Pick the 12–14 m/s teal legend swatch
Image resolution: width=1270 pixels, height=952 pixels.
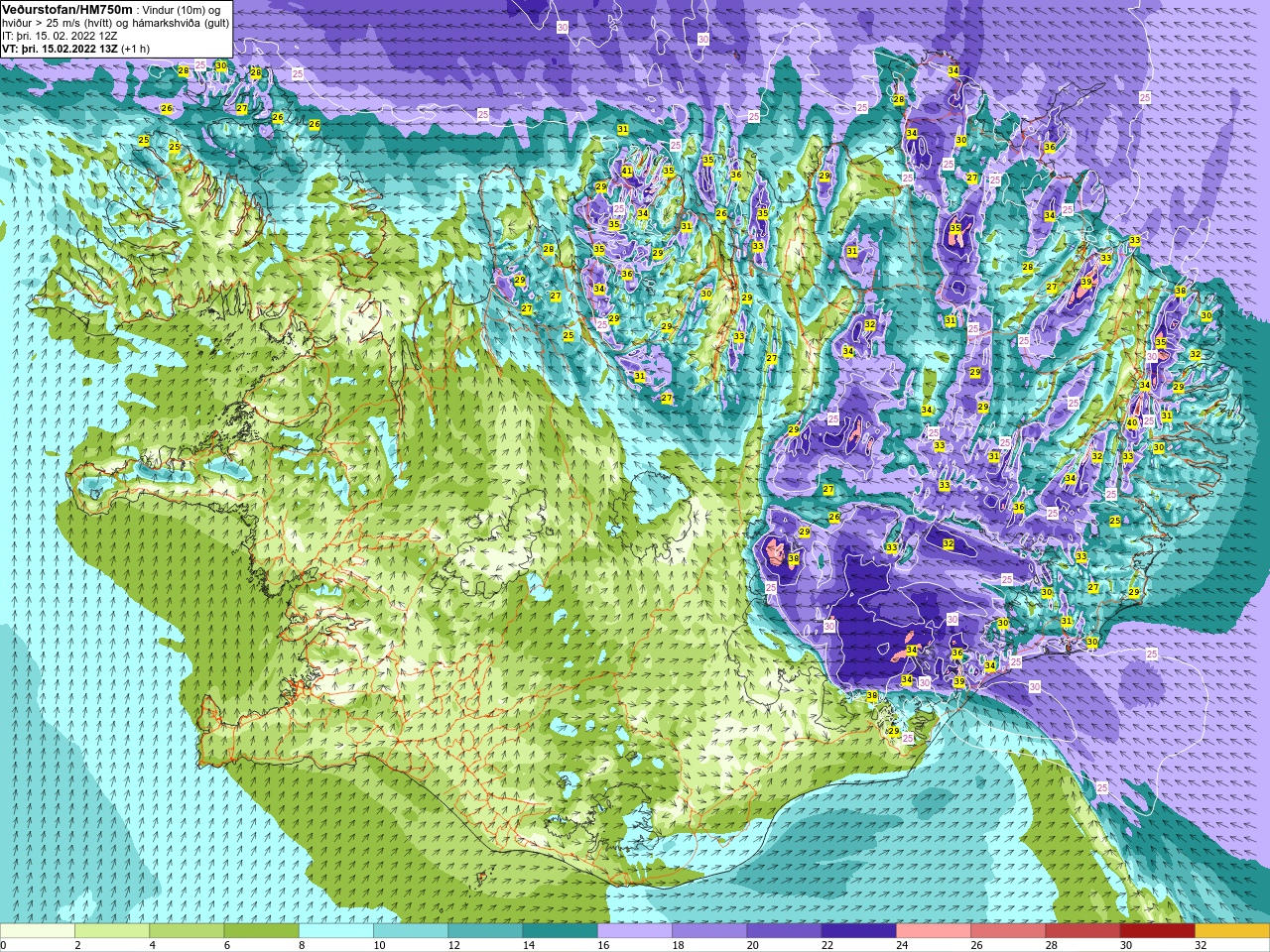coord(485,931)
